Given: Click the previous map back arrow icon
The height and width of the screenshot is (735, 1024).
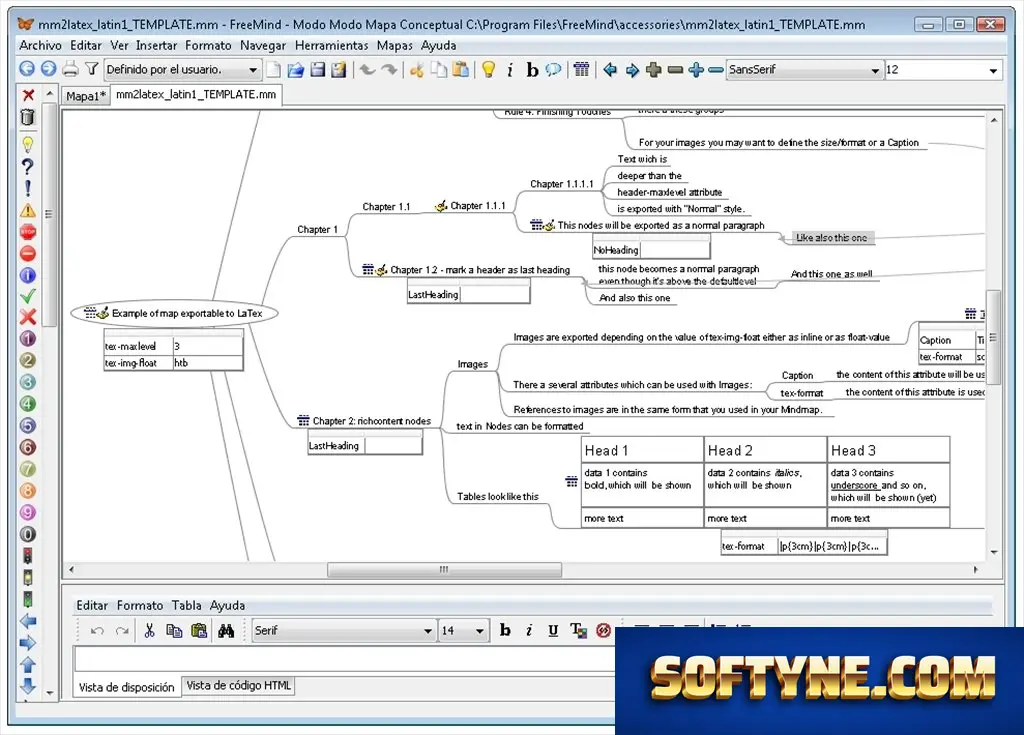Looking at the screenshot, I should point(27,69).
